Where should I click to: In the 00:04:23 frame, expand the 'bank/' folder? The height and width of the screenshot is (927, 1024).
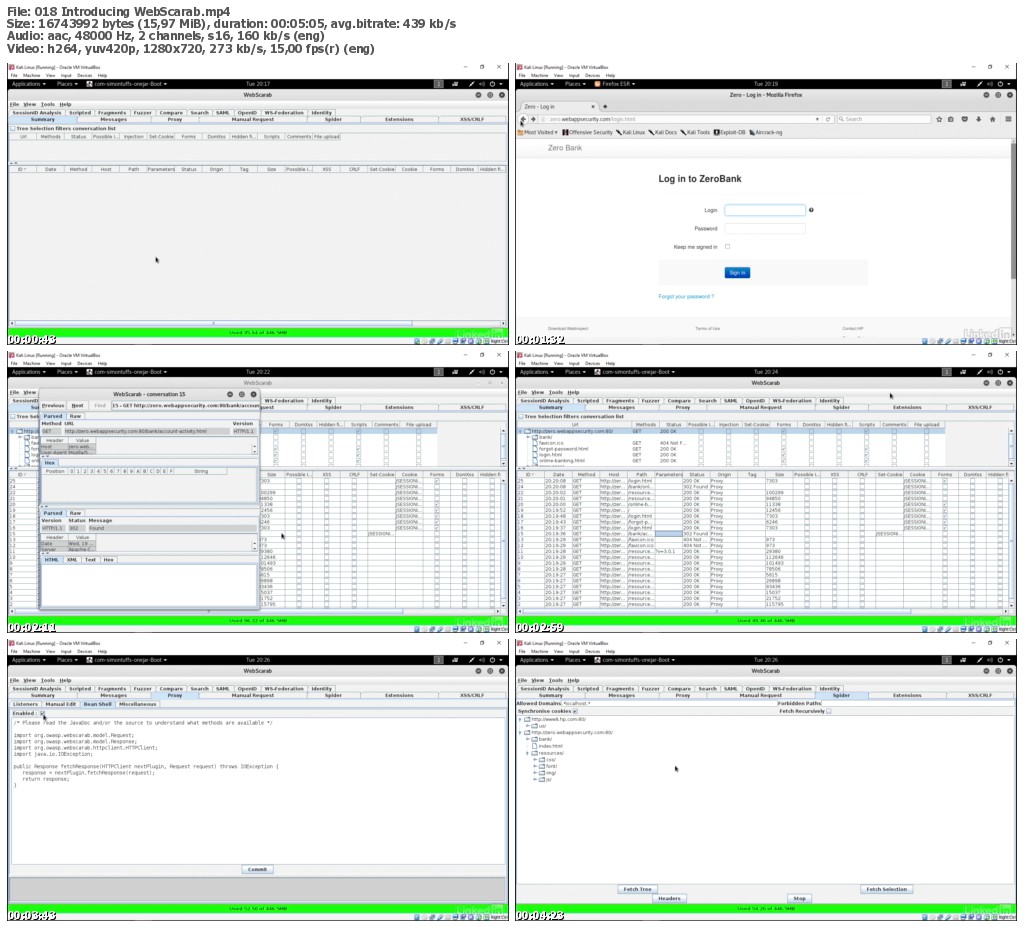528,739
